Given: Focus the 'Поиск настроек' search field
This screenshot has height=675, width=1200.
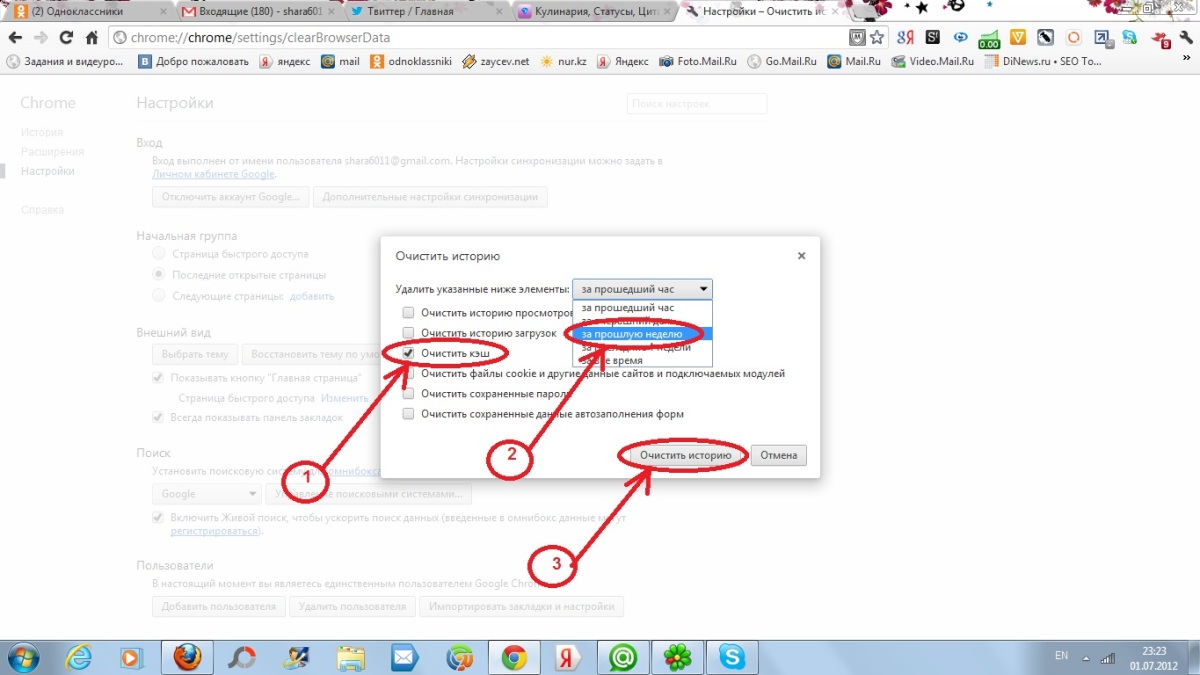Looking at the screenshot, I should 697,103.
